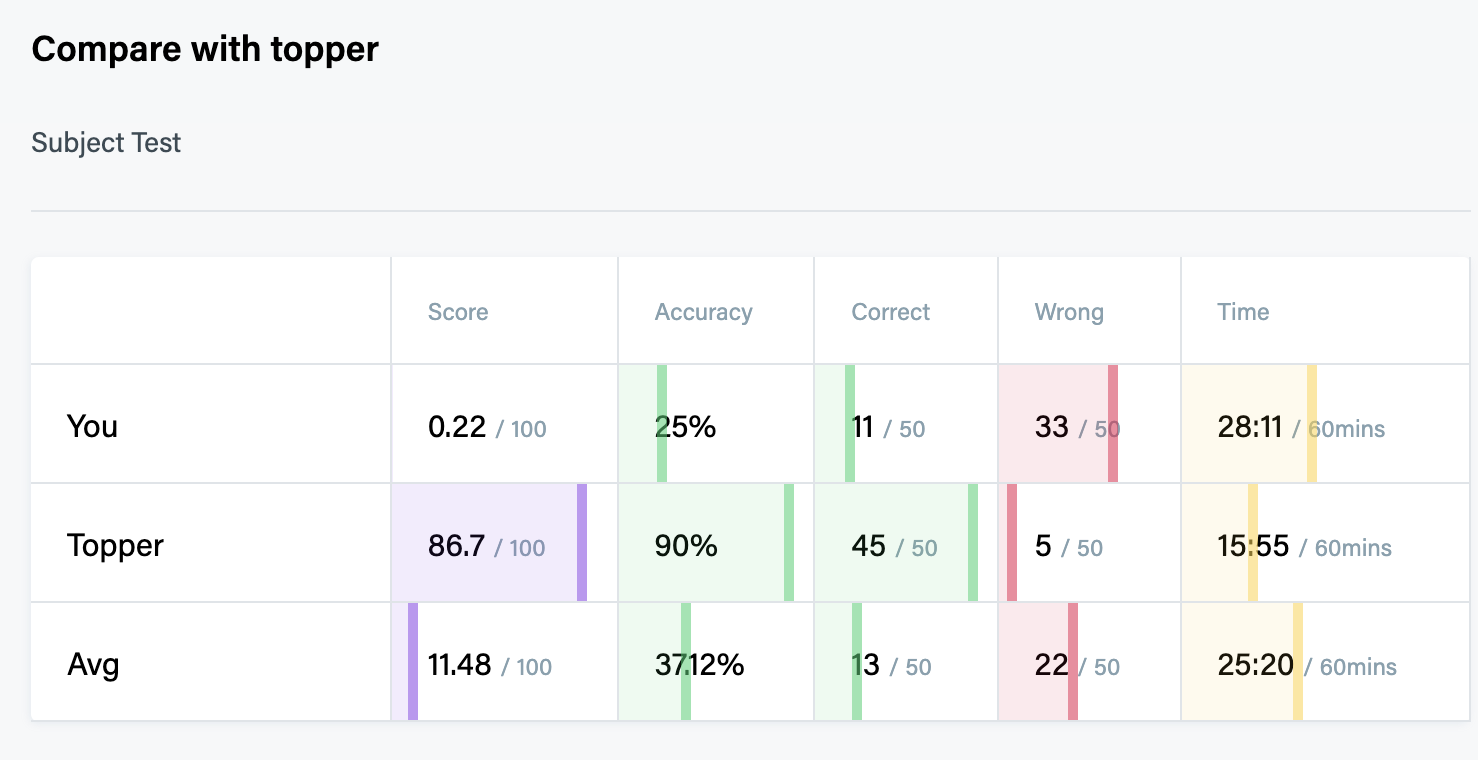This screenshot has height=760, width=1478.
Task: Select the "Topper" row label
Action: point(115,546)
